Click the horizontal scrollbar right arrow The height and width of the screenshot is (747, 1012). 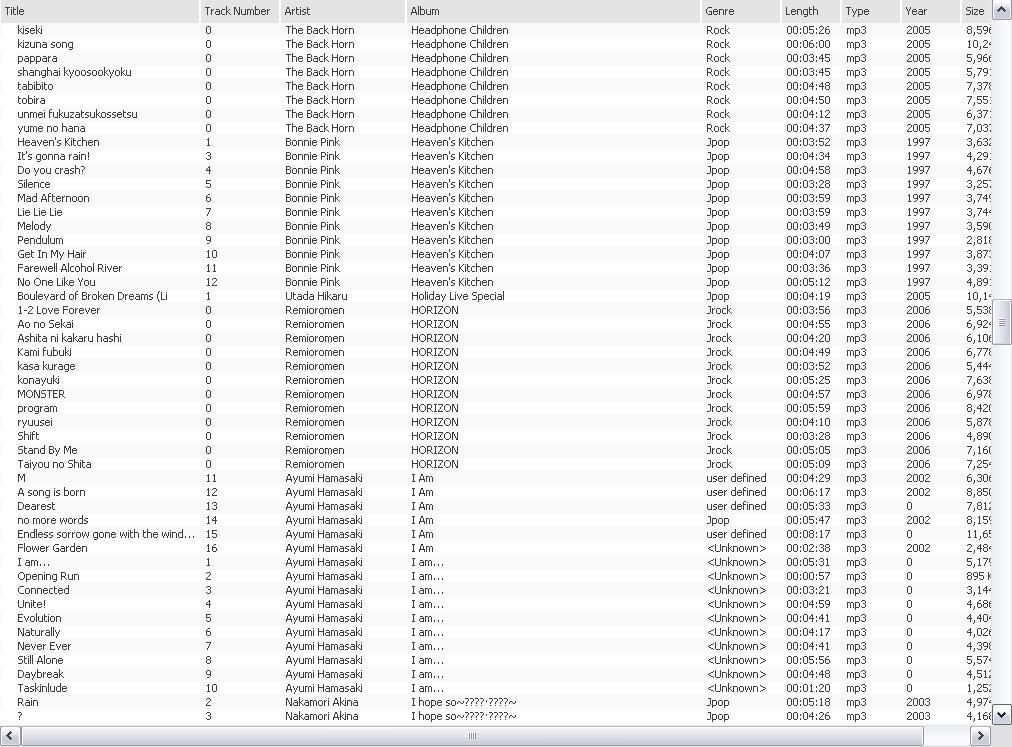click(x=980, y=735)
